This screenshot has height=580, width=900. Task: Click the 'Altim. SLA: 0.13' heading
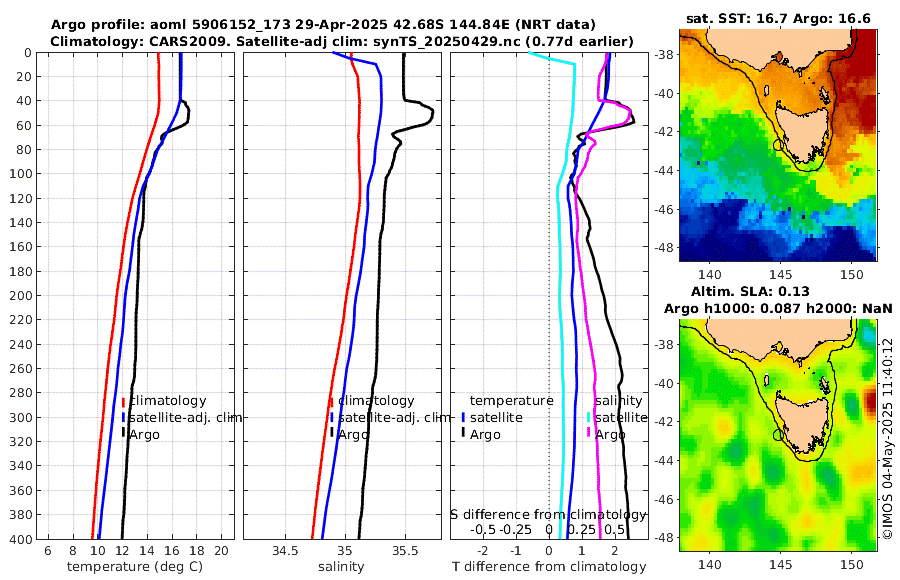(750, 291)
